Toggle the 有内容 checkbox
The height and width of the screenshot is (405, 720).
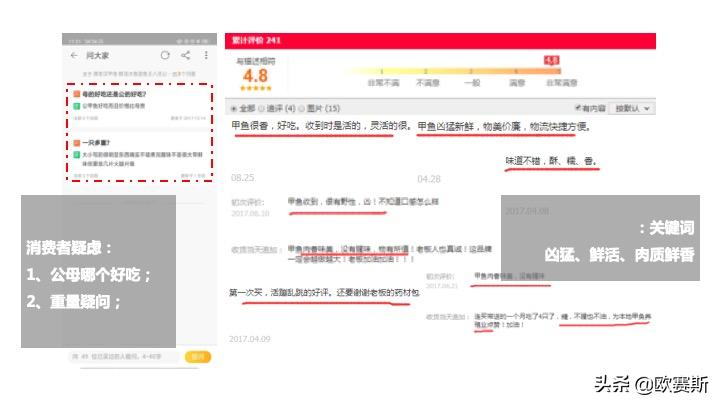578,108
